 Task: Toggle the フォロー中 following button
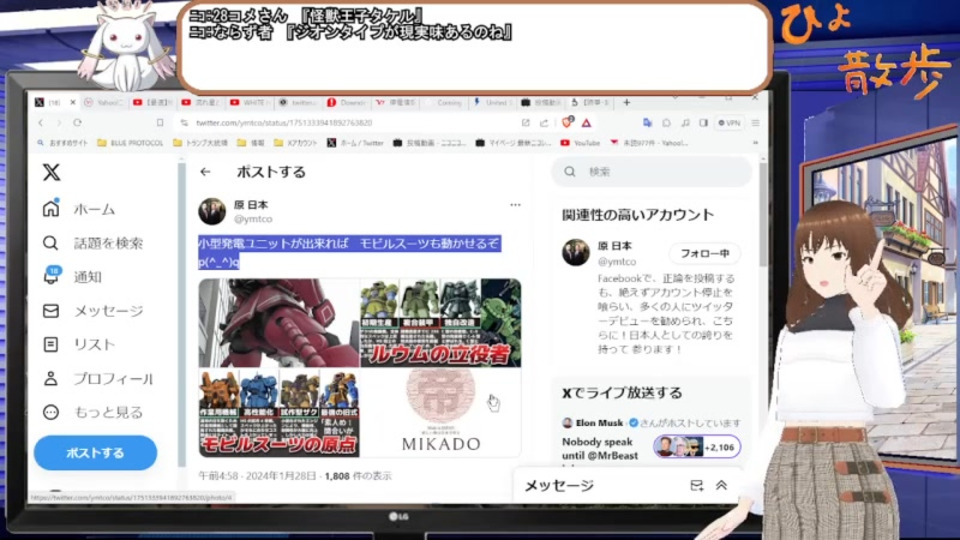pos(705,253)
